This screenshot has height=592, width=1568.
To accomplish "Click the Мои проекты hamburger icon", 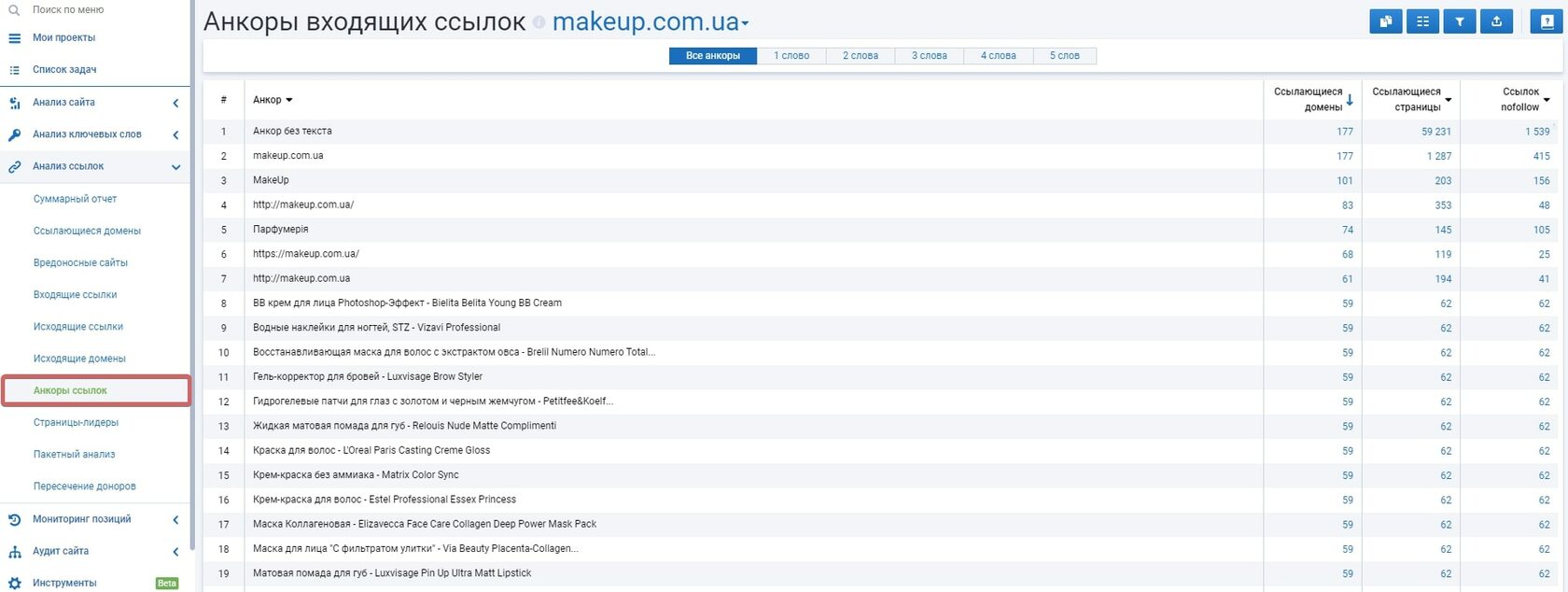I will [x=14, y=38].
